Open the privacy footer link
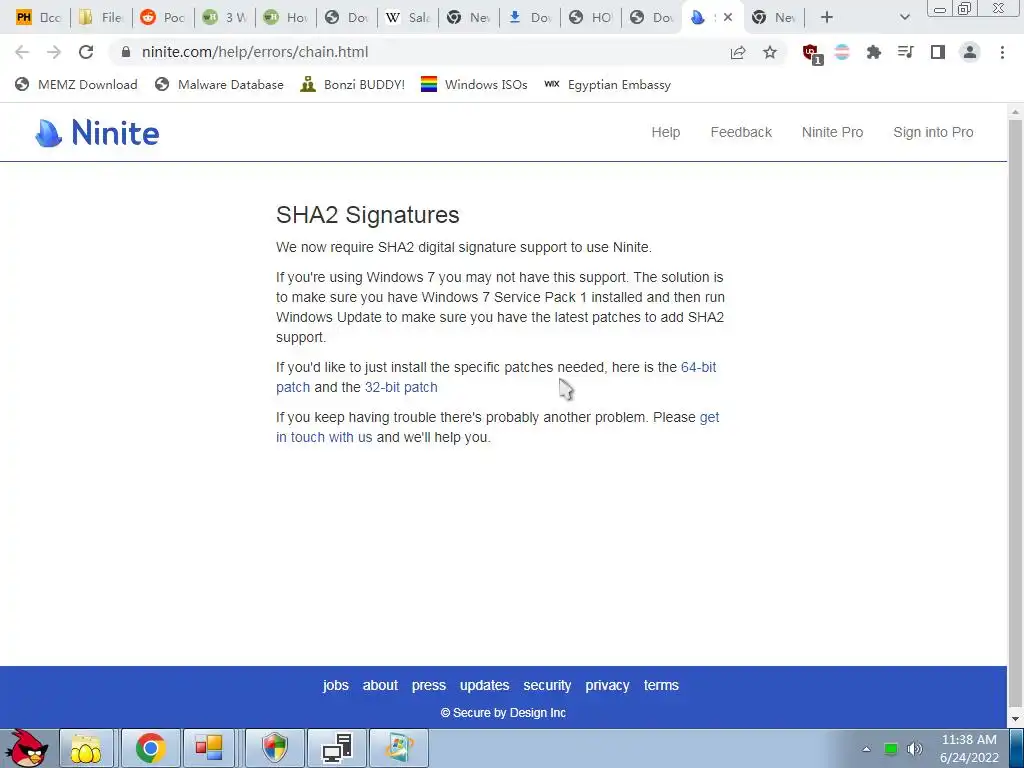The width and height of the screenshot is (1024, 768). pos(607,685)
